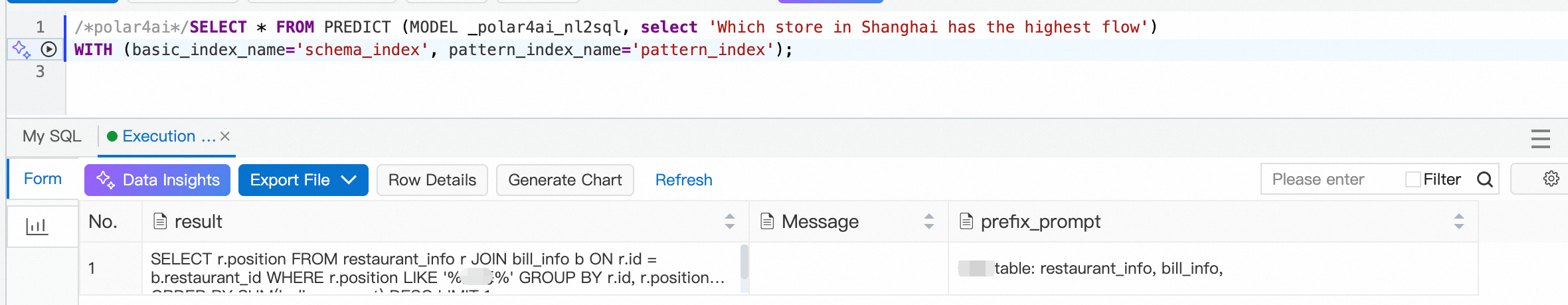1568x305 pixels.
Task: Click the Generate Chart button
Action: (565, 180)
